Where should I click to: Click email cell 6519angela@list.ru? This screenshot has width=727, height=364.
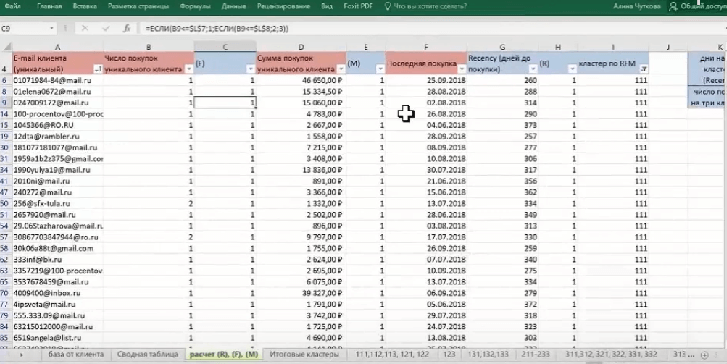pyautogui.click(x=57, y=338)
